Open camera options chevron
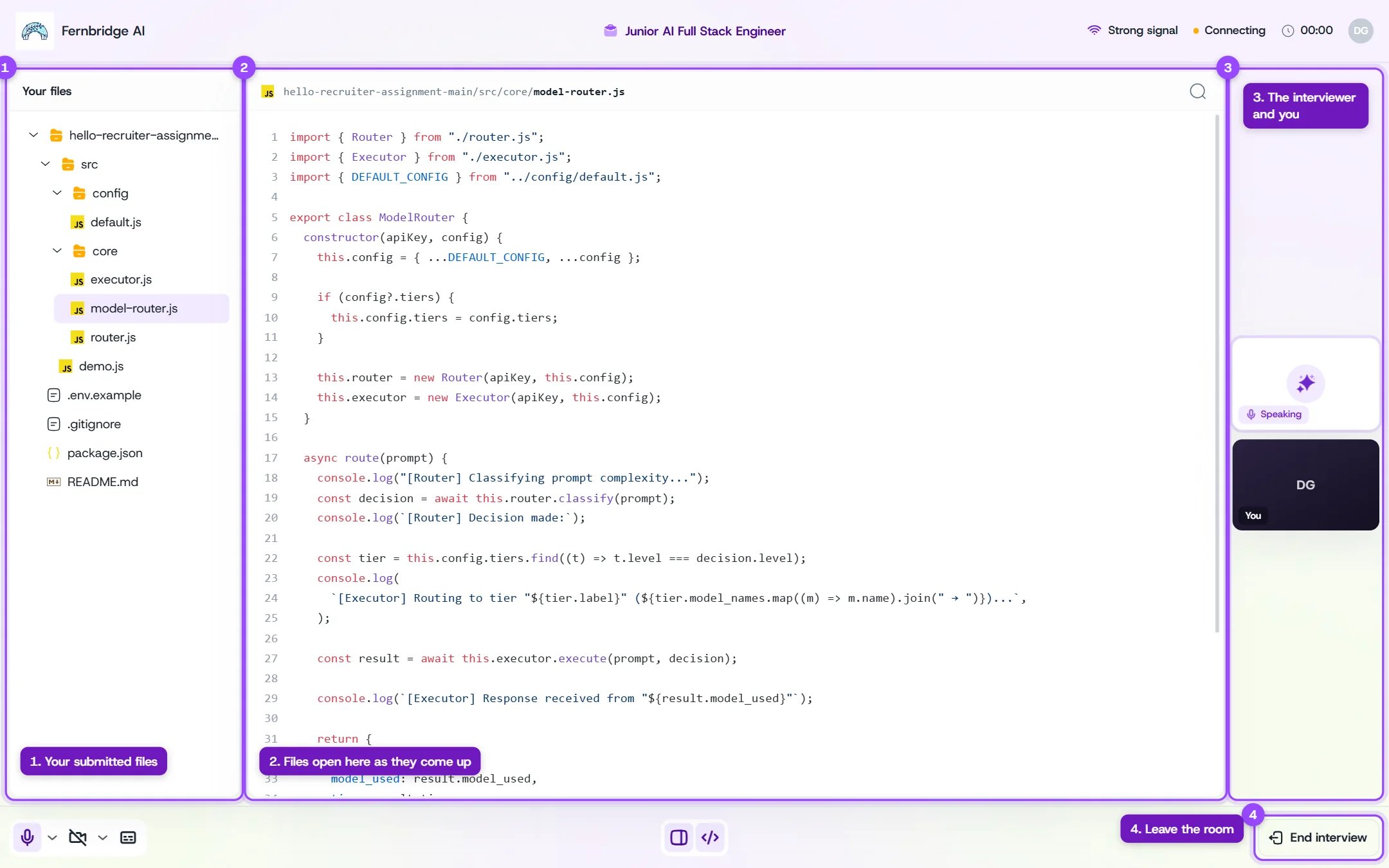 click(103, 837)
